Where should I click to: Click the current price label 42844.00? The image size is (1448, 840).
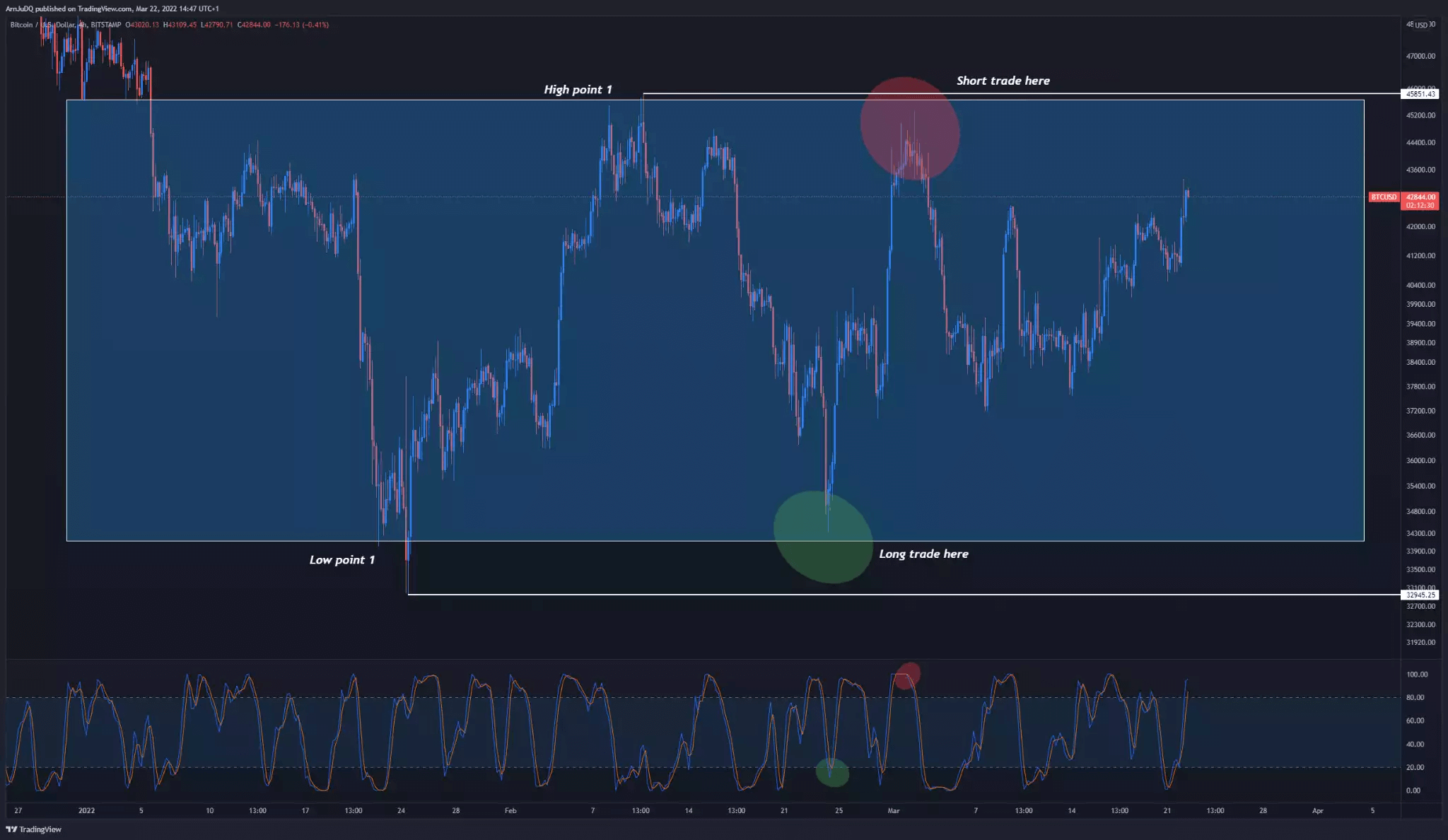coord(1420,197)
